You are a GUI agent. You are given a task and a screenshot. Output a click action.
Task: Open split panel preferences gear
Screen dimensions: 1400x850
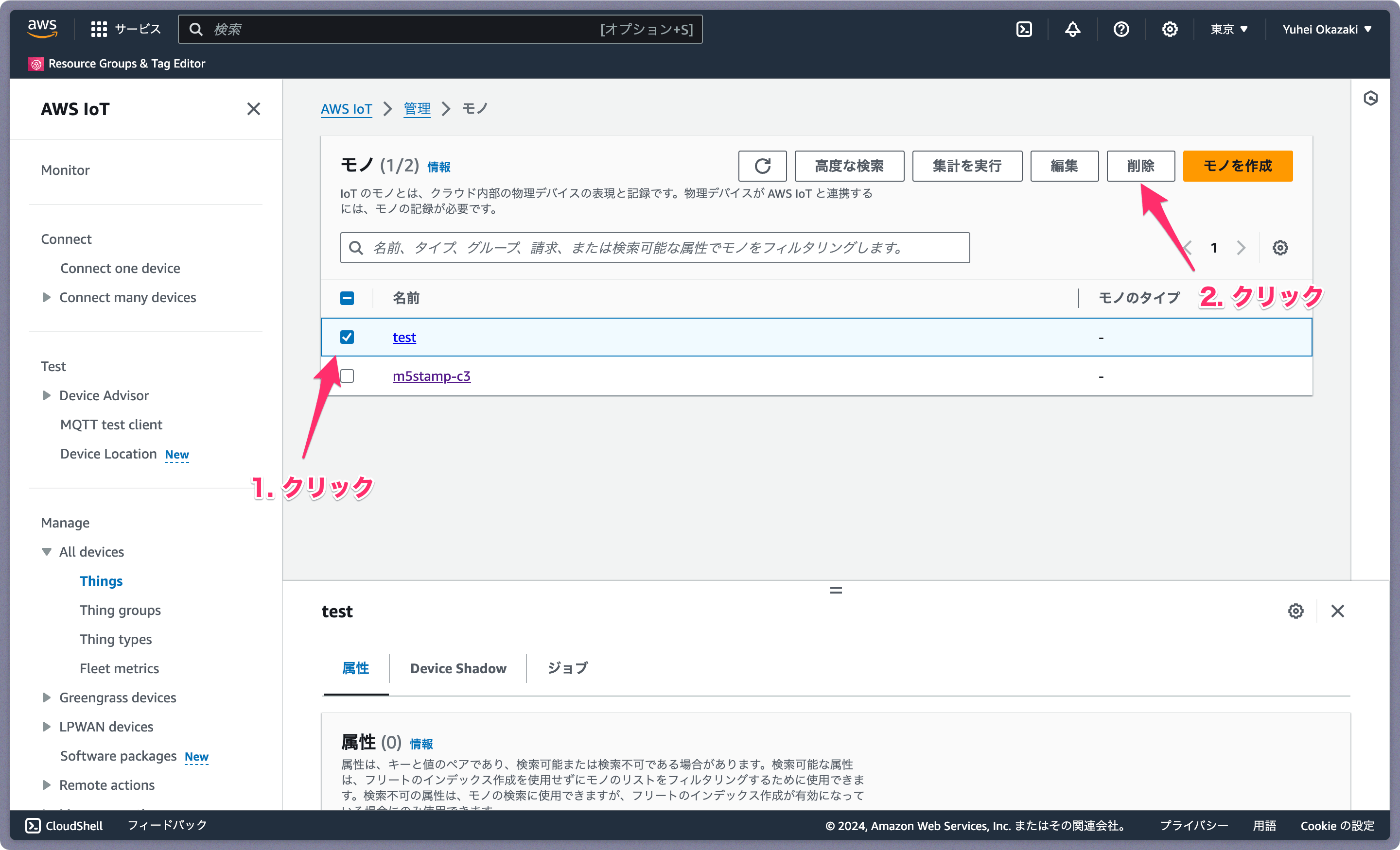pyautogui.click(x=1296, y=611)
